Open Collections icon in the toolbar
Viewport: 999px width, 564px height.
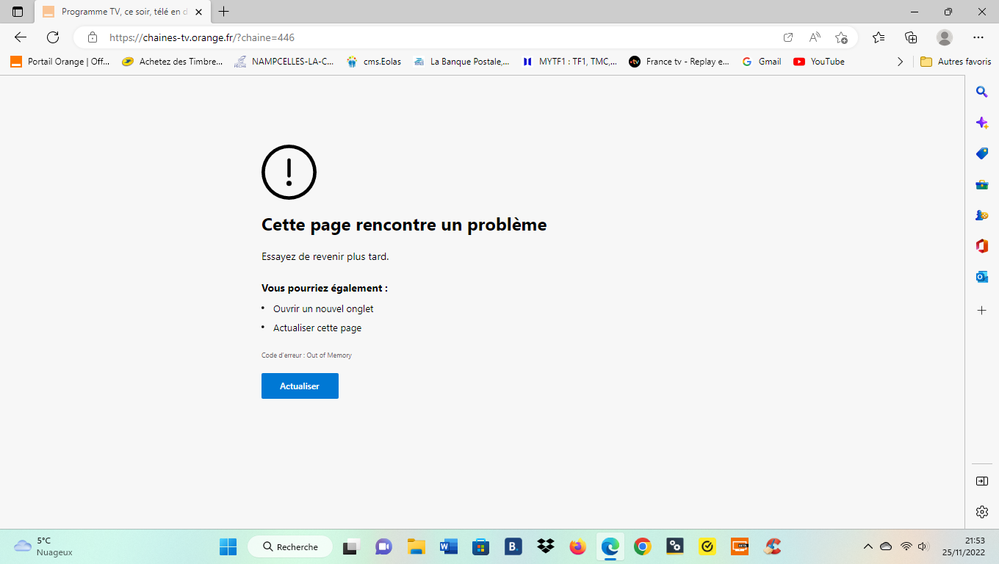pyautogui.click(x=911, y=37)
